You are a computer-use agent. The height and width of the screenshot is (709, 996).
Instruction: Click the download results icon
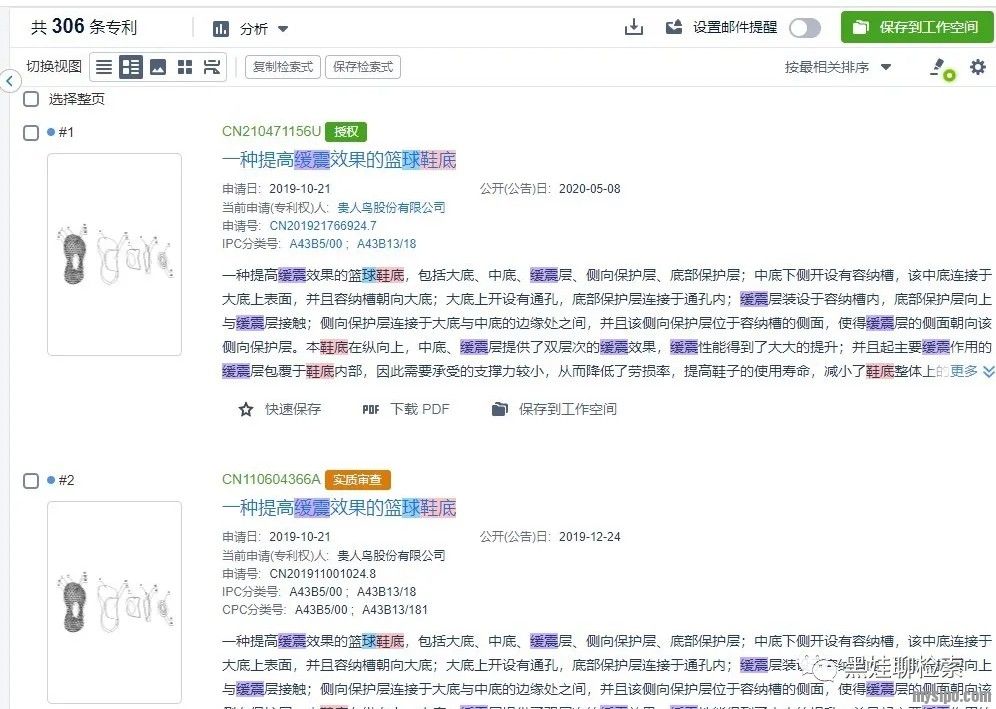(x=633, y=27)
